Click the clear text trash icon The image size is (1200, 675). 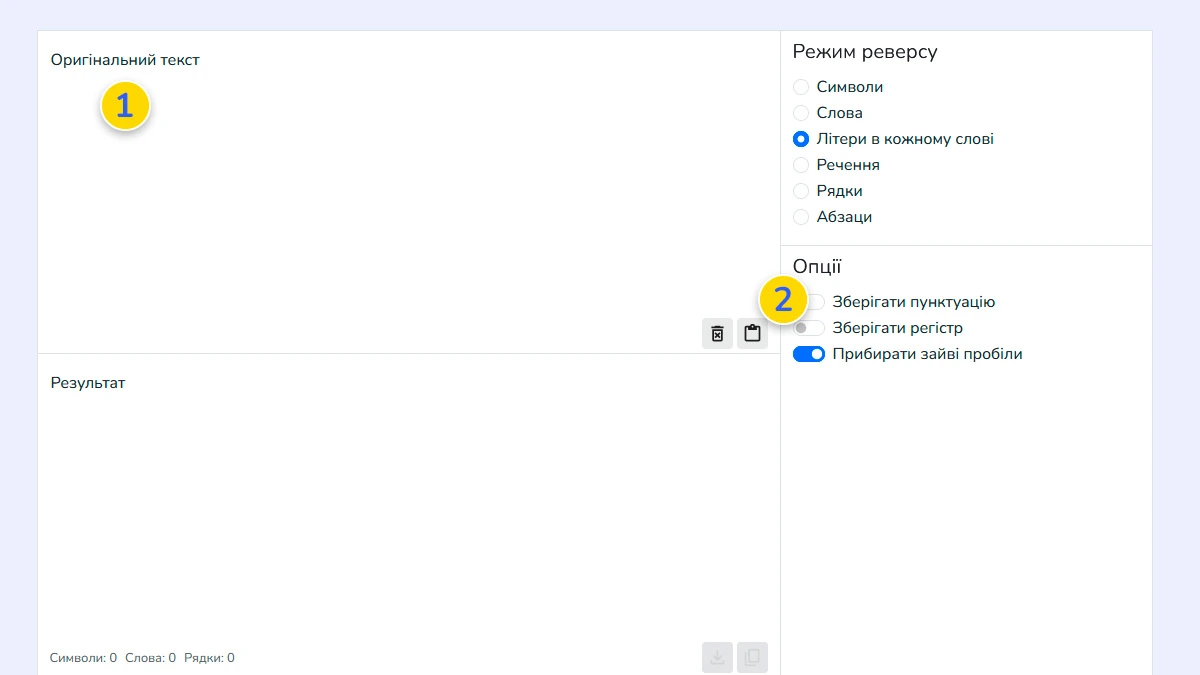(x=717, y=334)
